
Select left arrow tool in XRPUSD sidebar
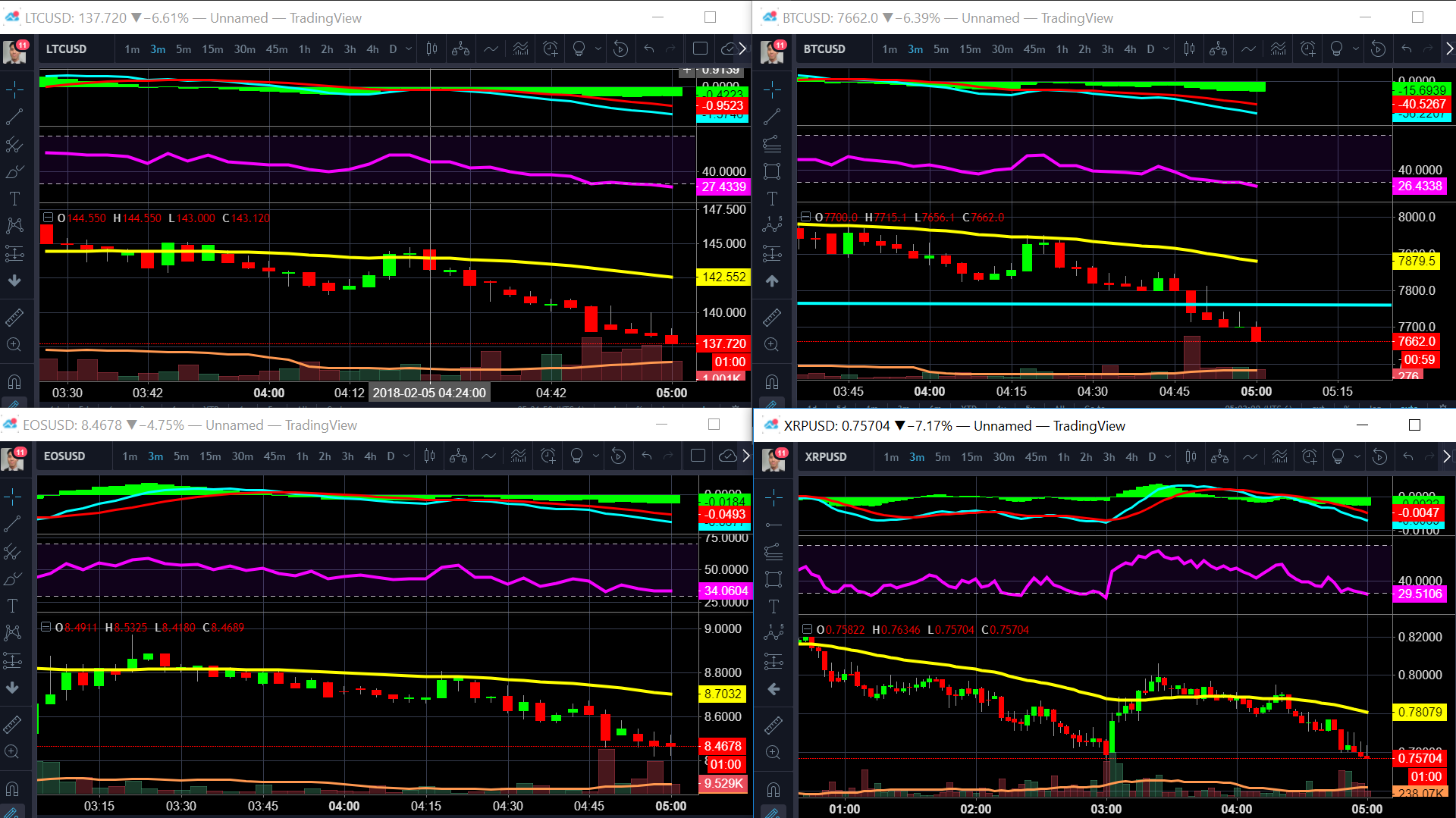coord(773,689)
